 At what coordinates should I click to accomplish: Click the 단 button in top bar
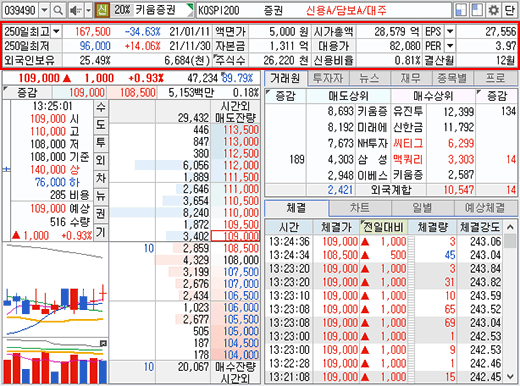point(510,10)
